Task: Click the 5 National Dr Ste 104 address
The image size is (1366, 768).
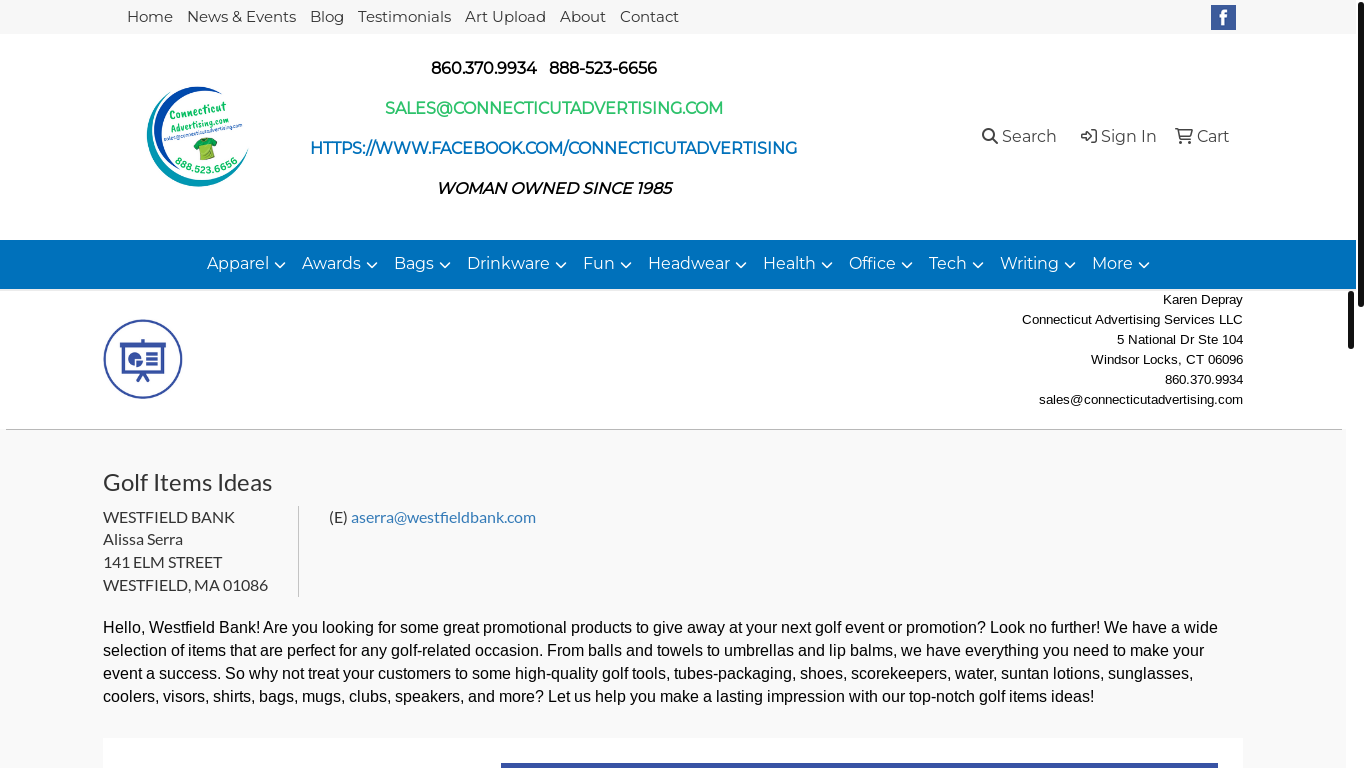Action: [x=1180, y=340]
